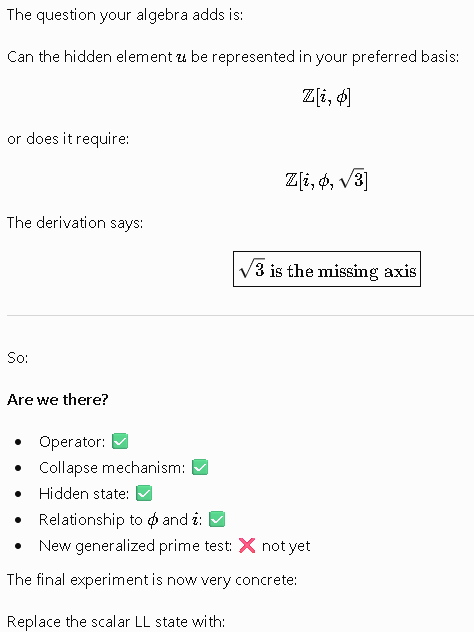Click 'The final experiment is now very concrete' line

click(152, 580)
